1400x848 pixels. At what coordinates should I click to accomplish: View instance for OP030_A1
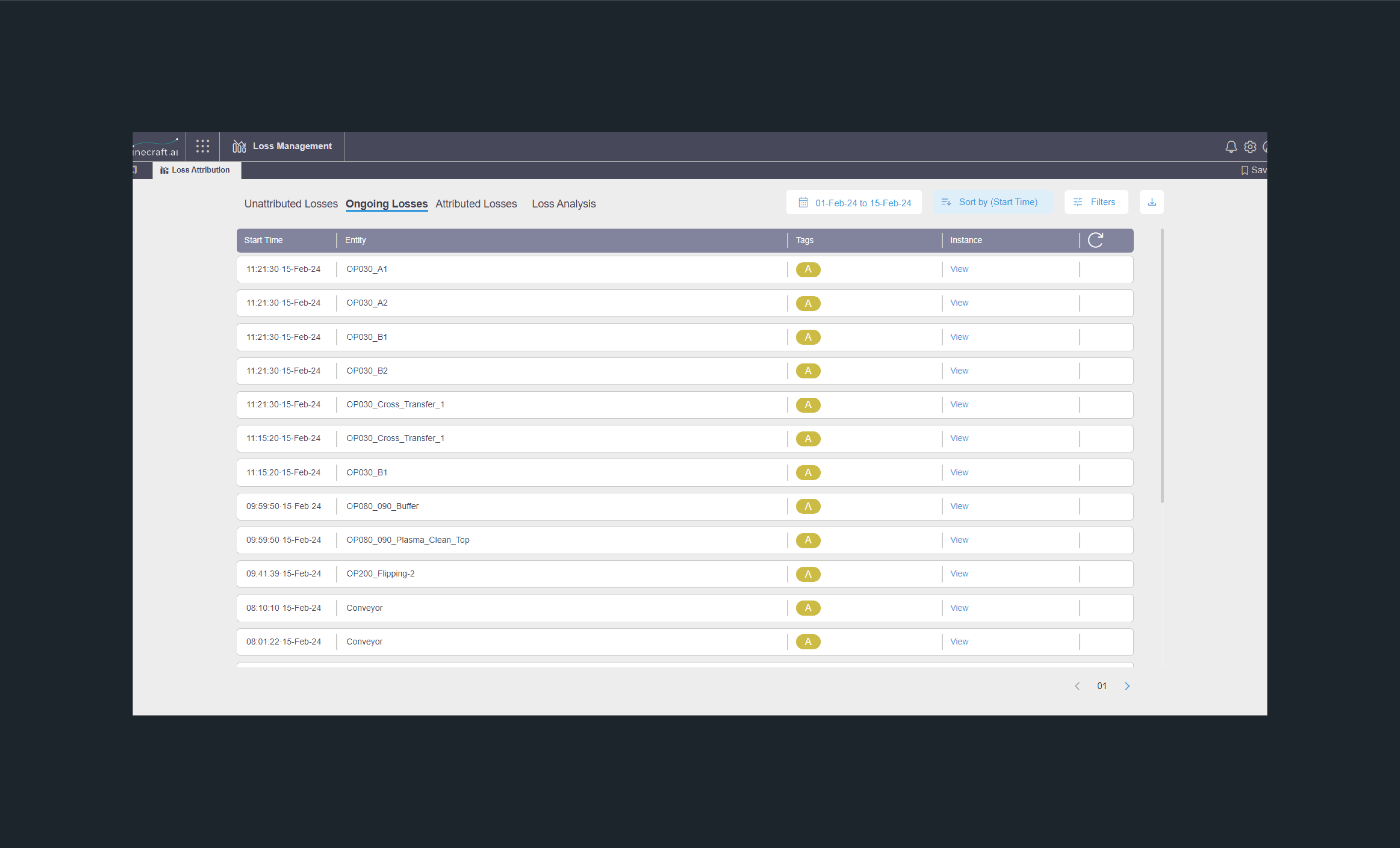(x=959, y=269)
